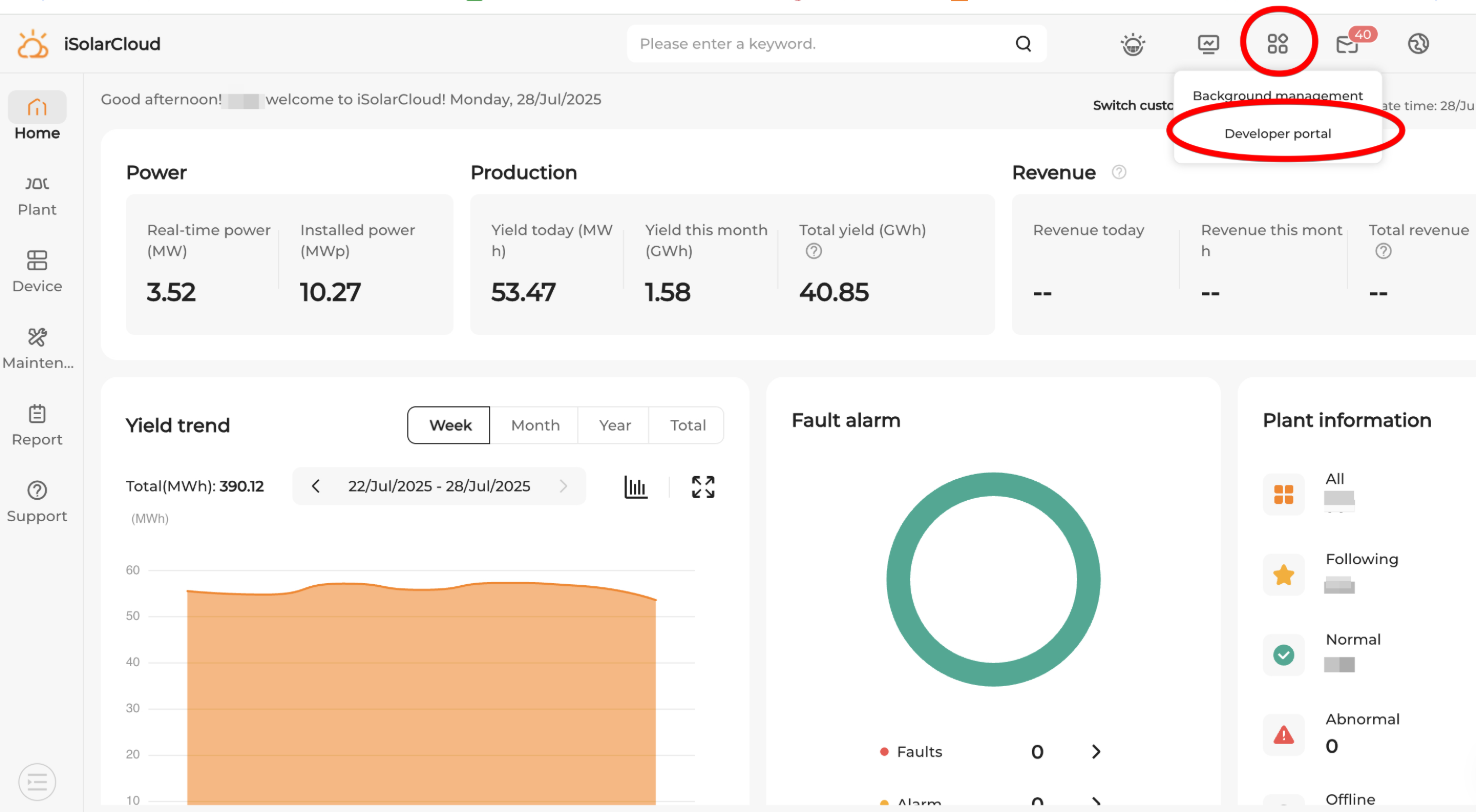This screenshot has width=1476, height=812.
Task: Open the monitor screen display icon
Action: (x=1209, y=44)
